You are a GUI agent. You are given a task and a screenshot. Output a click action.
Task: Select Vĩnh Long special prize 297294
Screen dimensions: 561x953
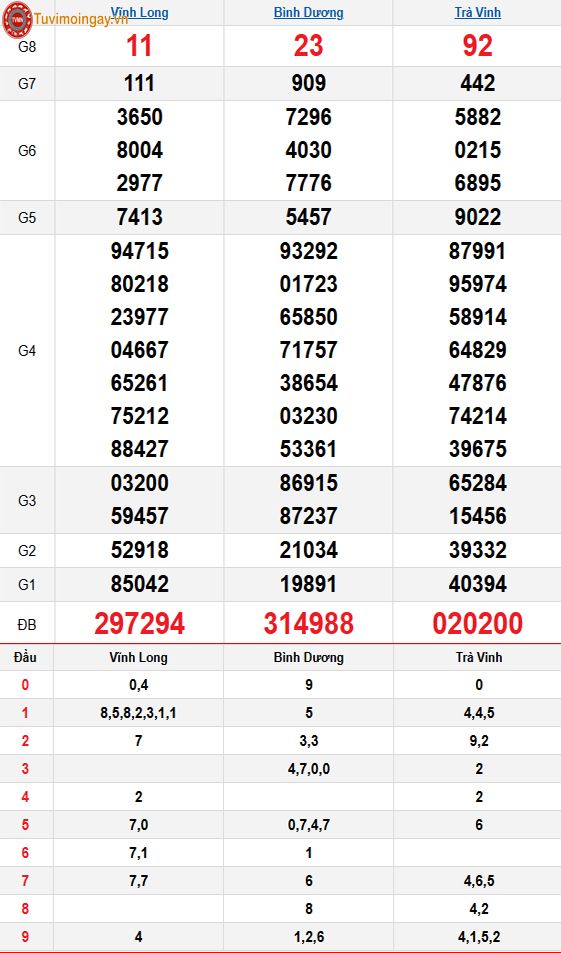140,624
